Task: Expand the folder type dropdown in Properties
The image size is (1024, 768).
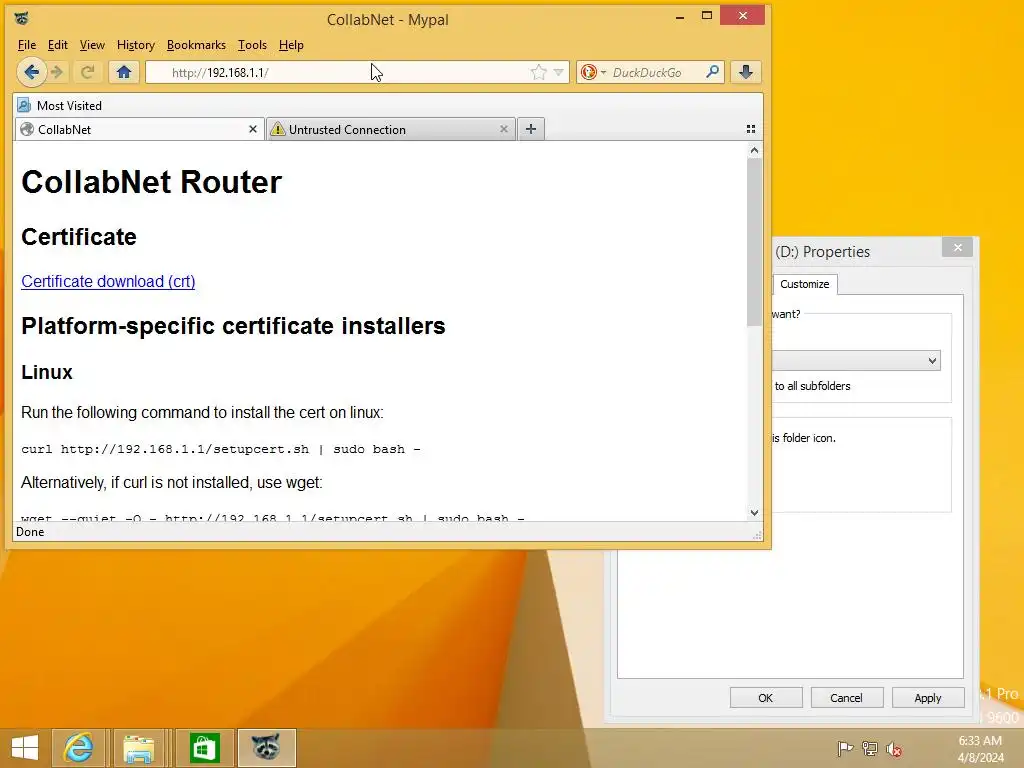Action: tap(932, 360)
